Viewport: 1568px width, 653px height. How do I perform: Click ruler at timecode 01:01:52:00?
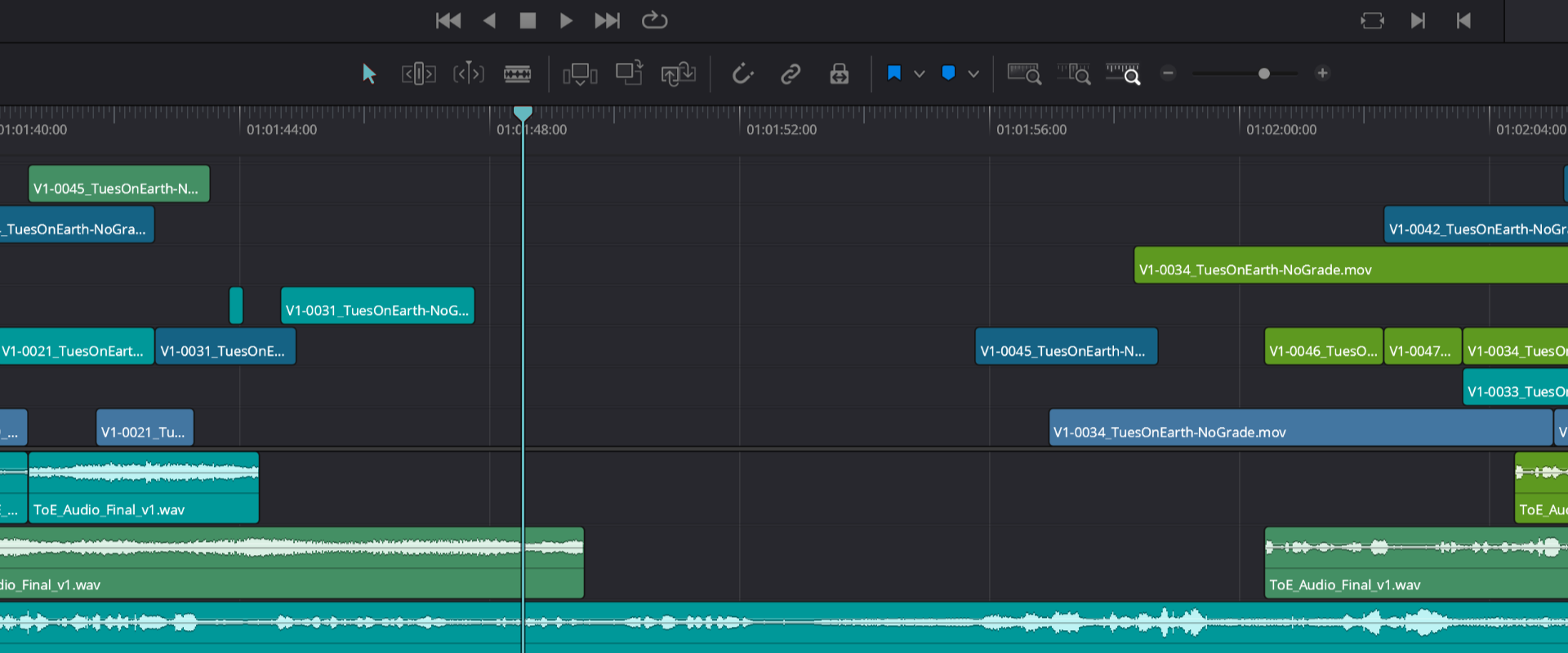(x=782, y=130)
